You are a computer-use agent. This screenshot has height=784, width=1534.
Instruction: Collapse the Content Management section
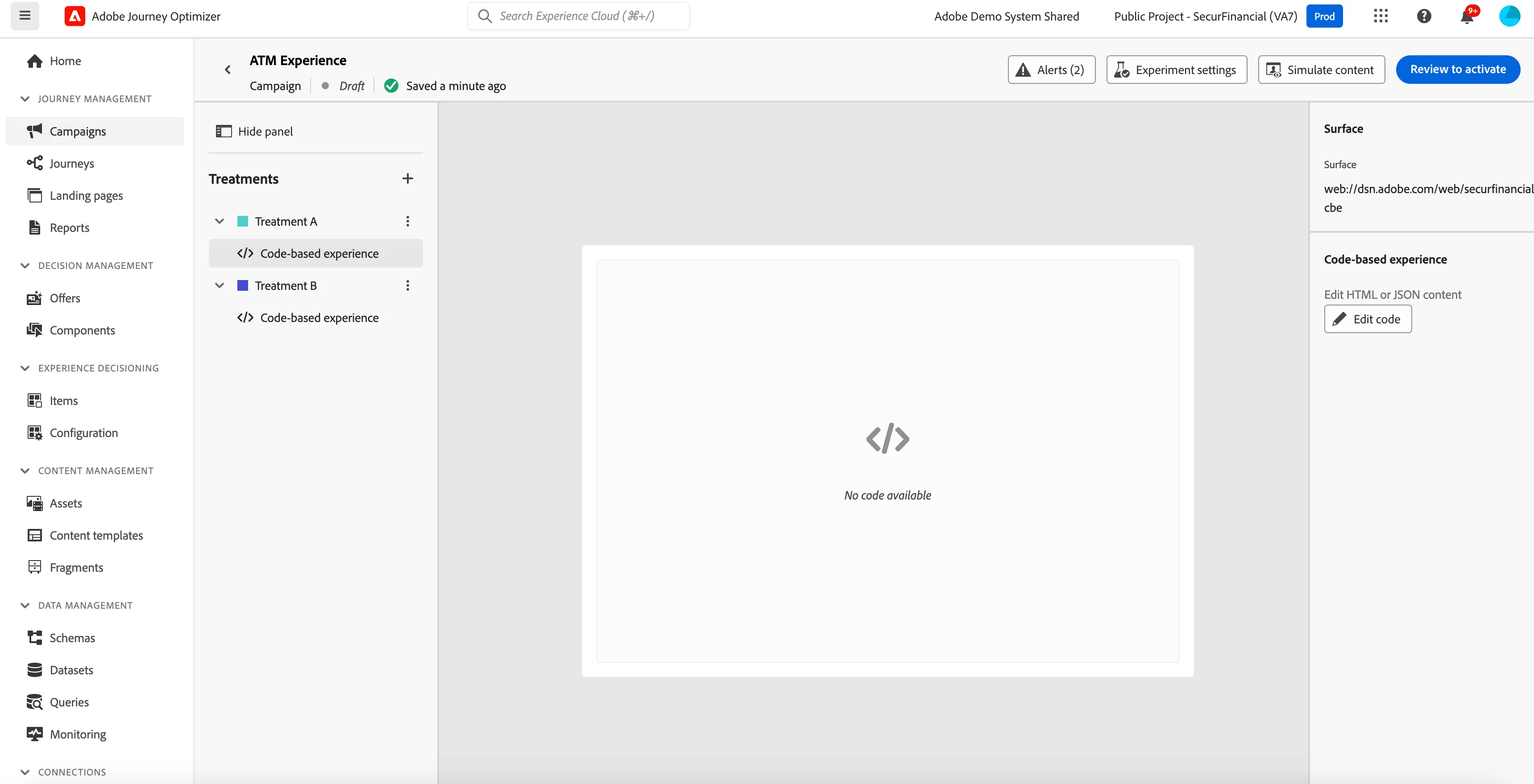coord(25,471)
